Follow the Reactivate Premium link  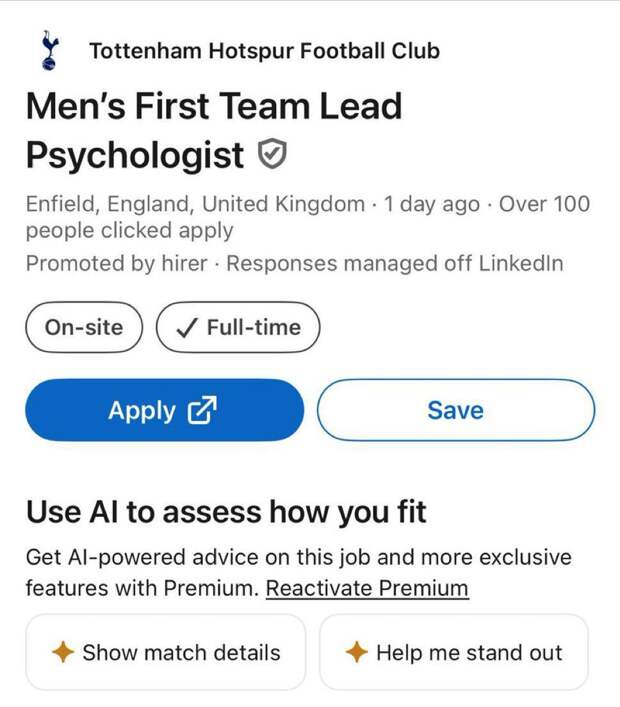point(367,588)
